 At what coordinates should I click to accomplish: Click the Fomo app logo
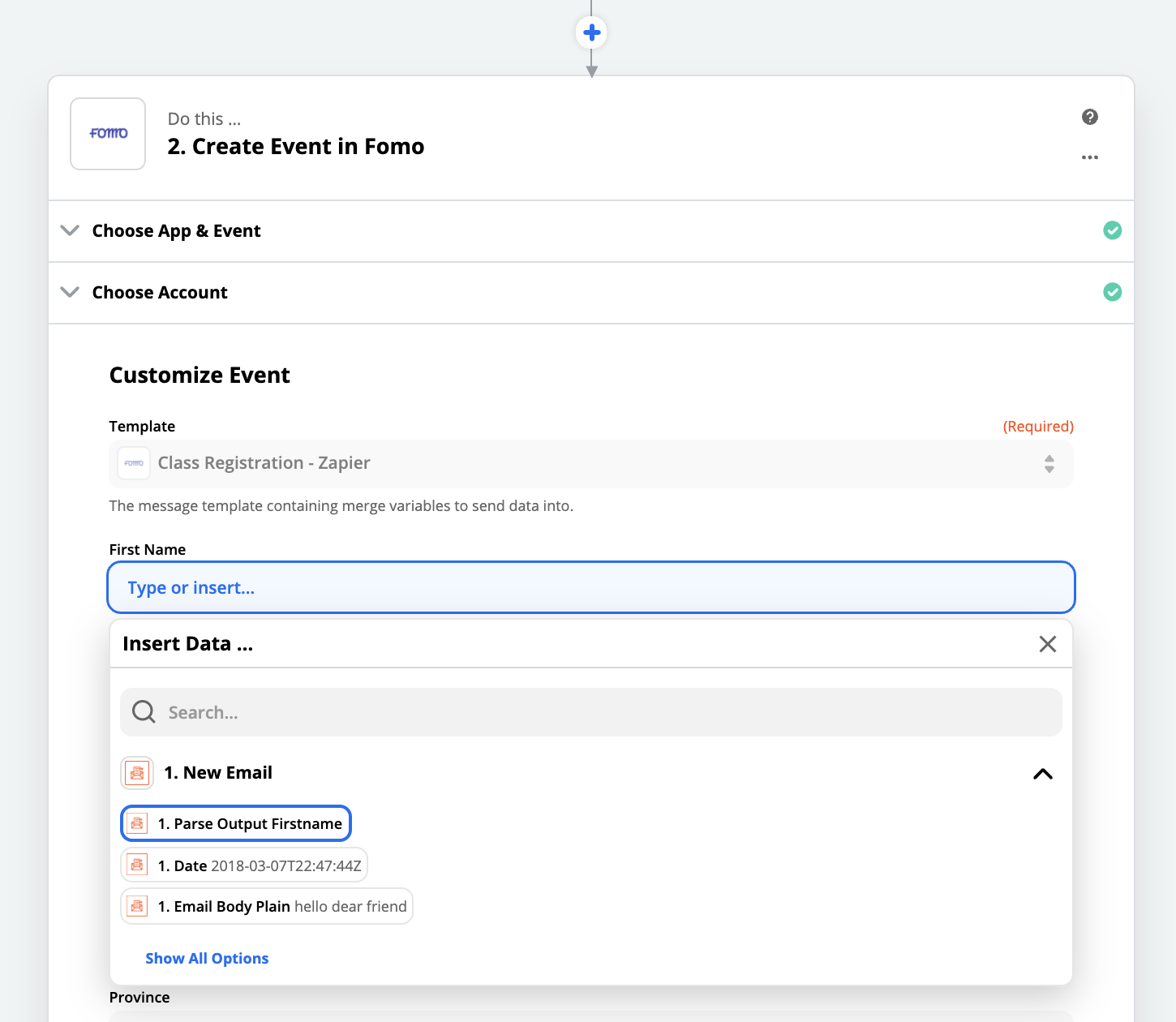[108, 134]
